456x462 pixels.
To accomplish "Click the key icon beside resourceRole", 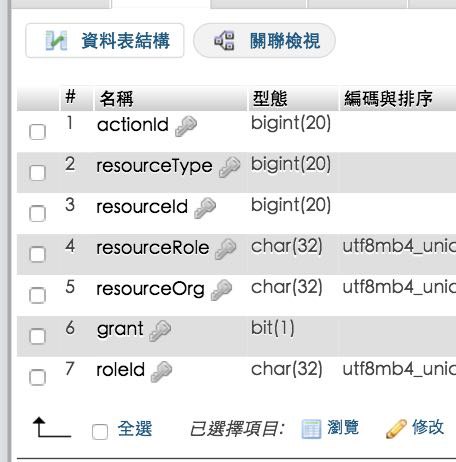I will [226, 249].
